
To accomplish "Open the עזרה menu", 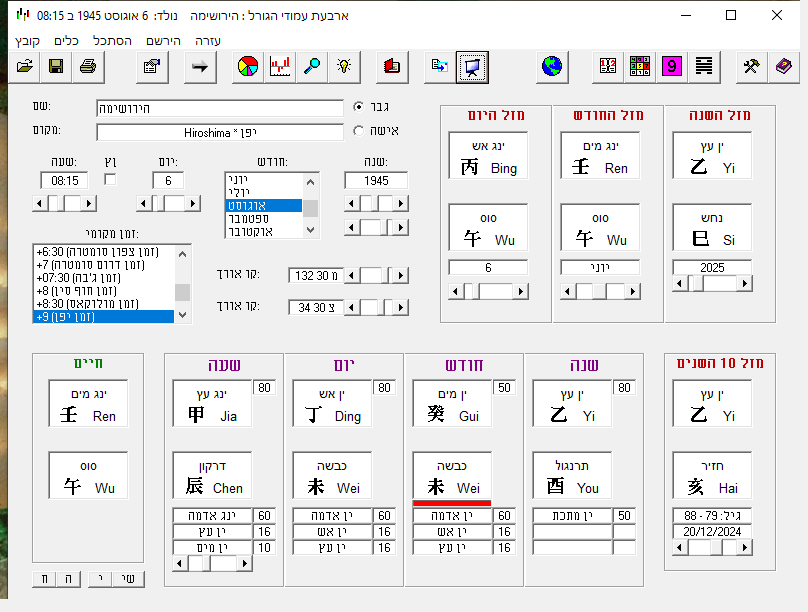I will [x=208, y=41].
